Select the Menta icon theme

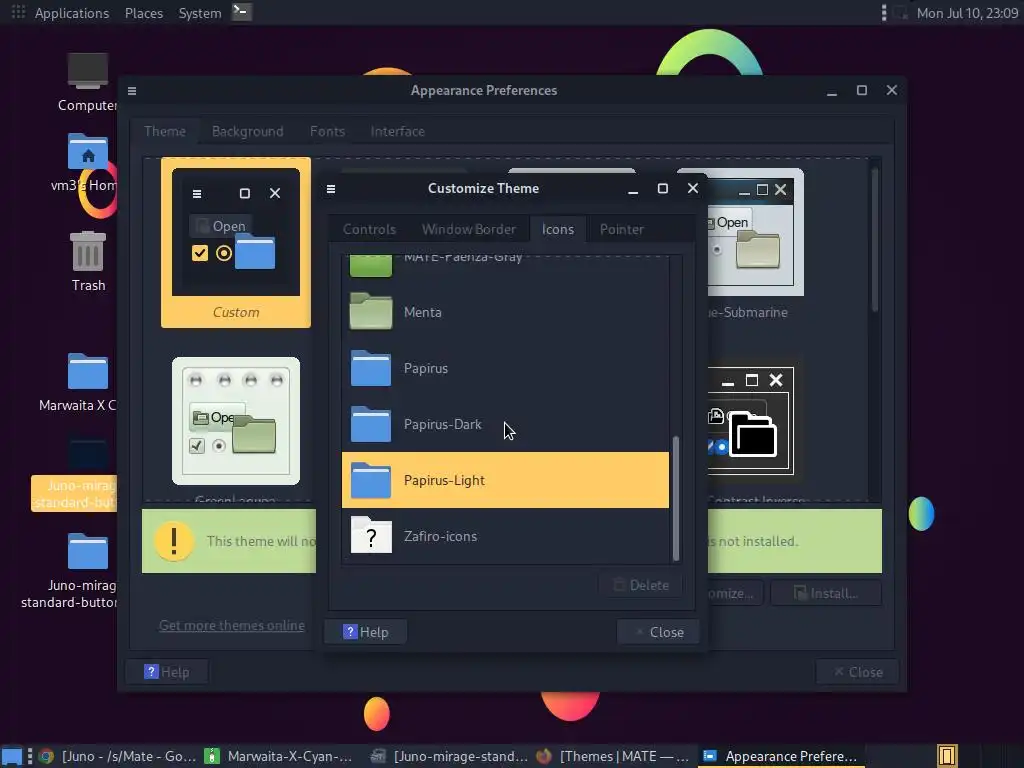(505, 312)
